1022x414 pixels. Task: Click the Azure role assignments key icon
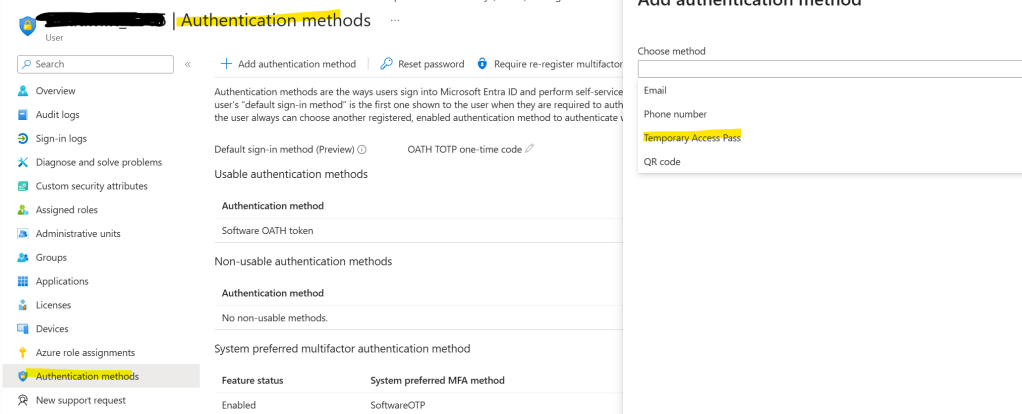click(23, 353)
